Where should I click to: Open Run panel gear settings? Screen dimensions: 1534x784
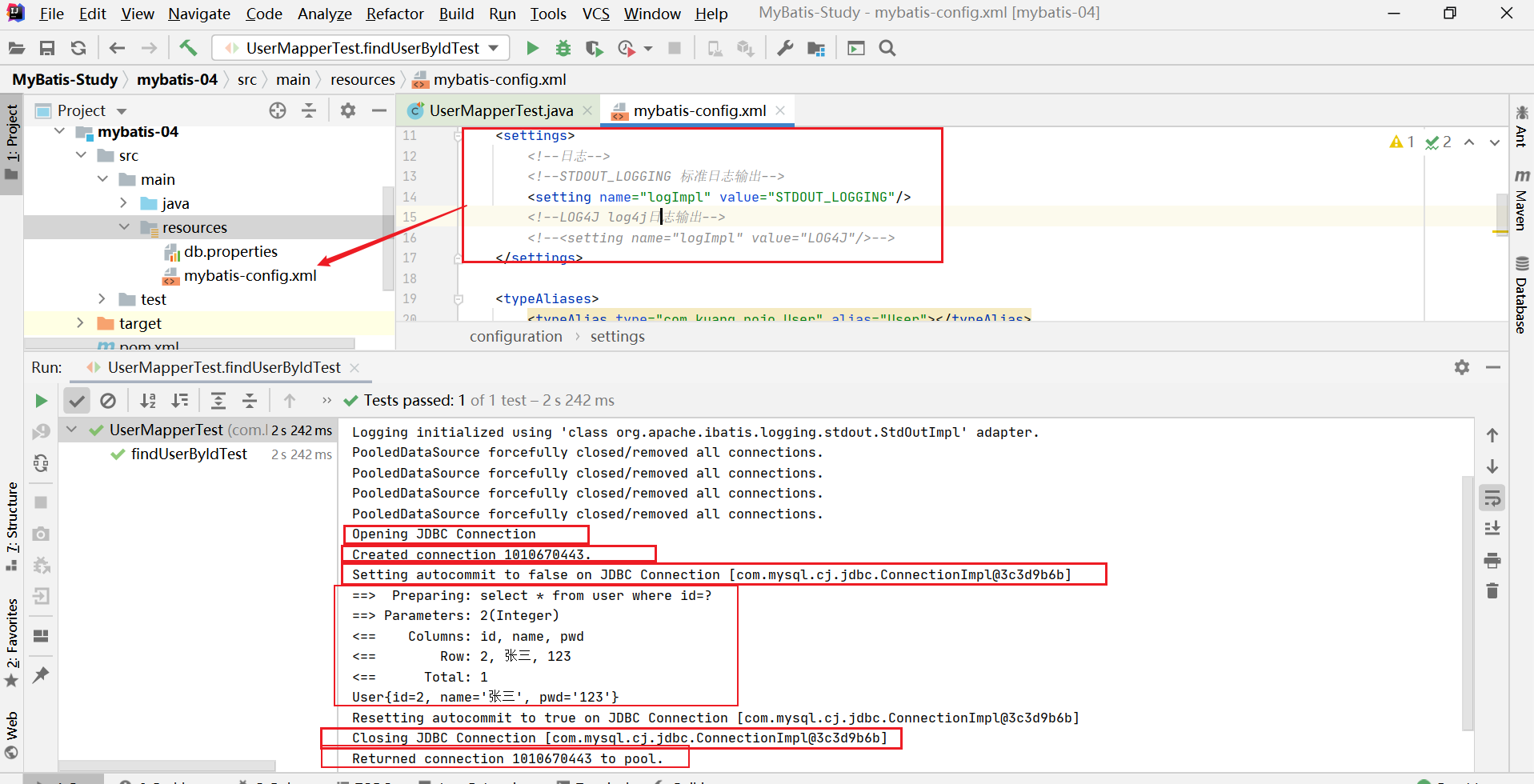(1462, 367)
